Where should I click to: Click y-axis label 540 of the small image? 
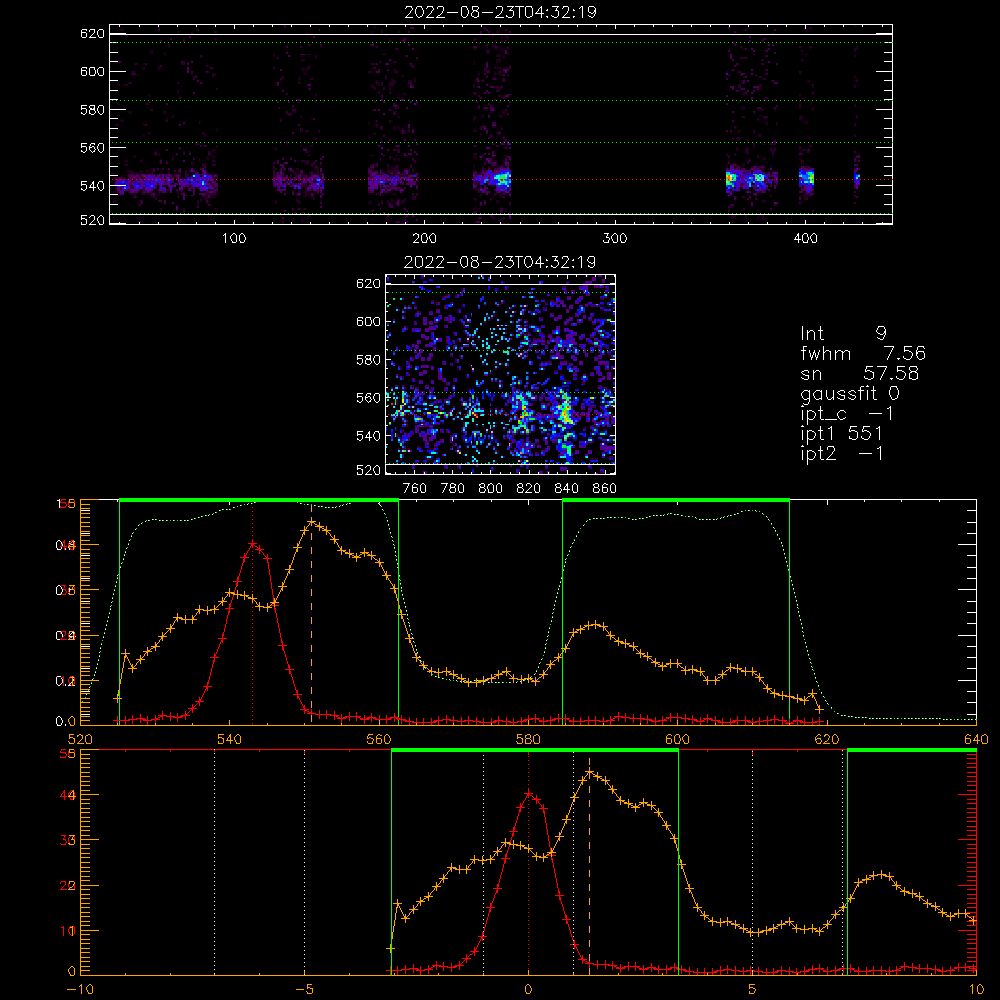(369, 436)
